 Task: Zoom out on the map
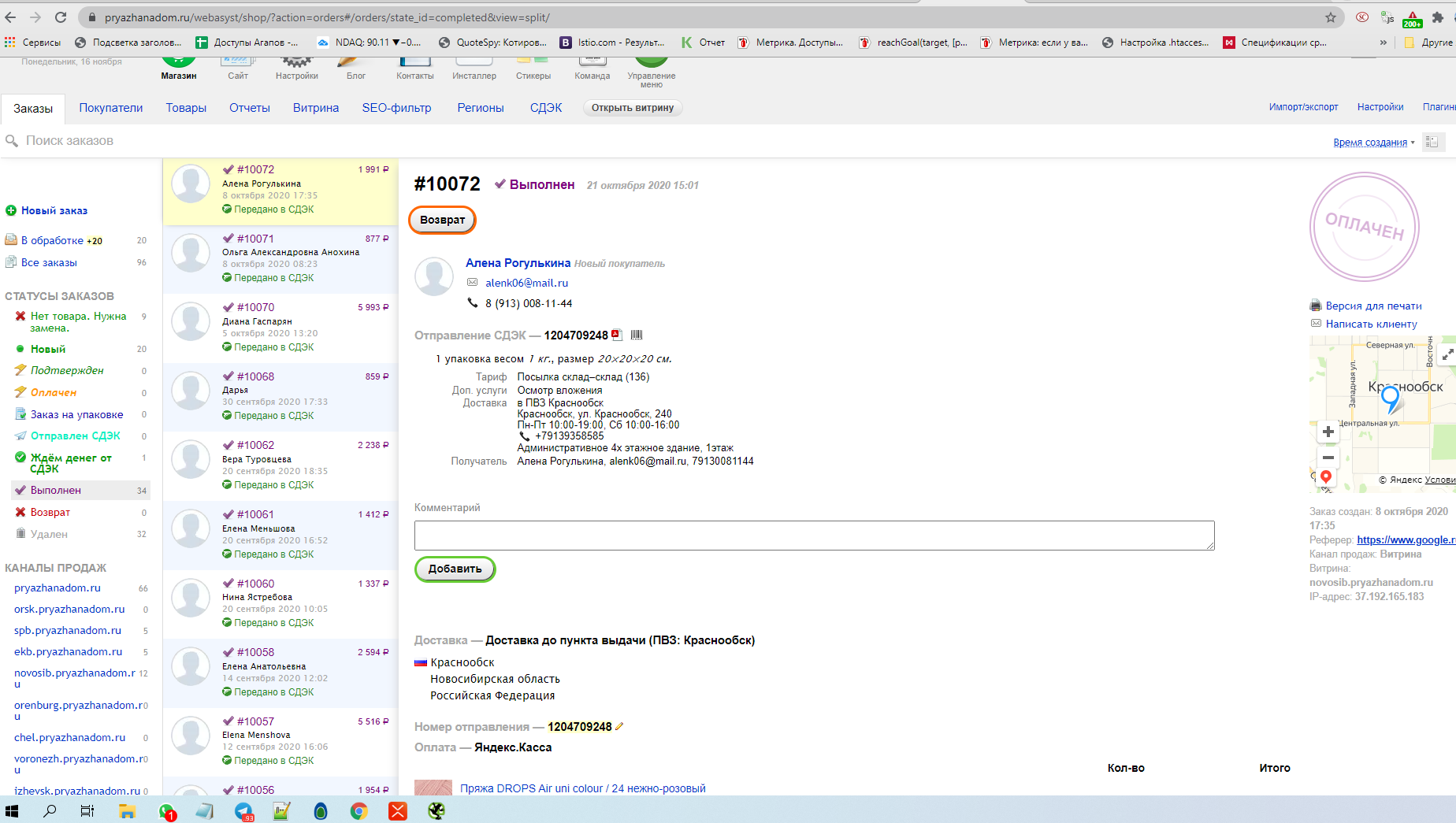pyautogui.click(x=1328, y=457)
